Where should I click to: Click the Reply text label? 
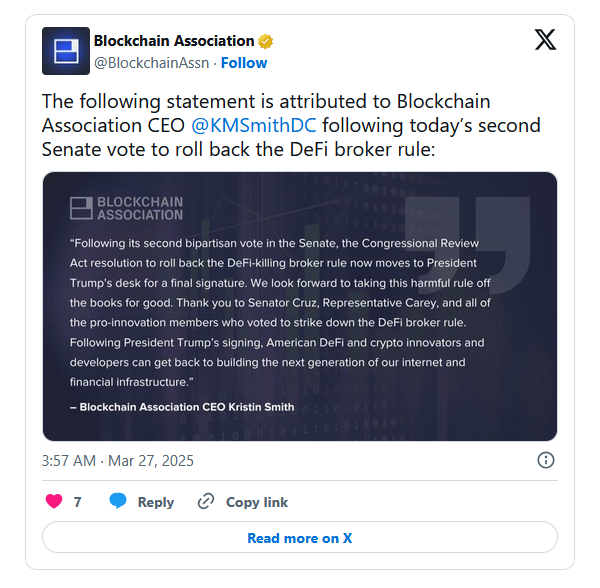(156, 502)
